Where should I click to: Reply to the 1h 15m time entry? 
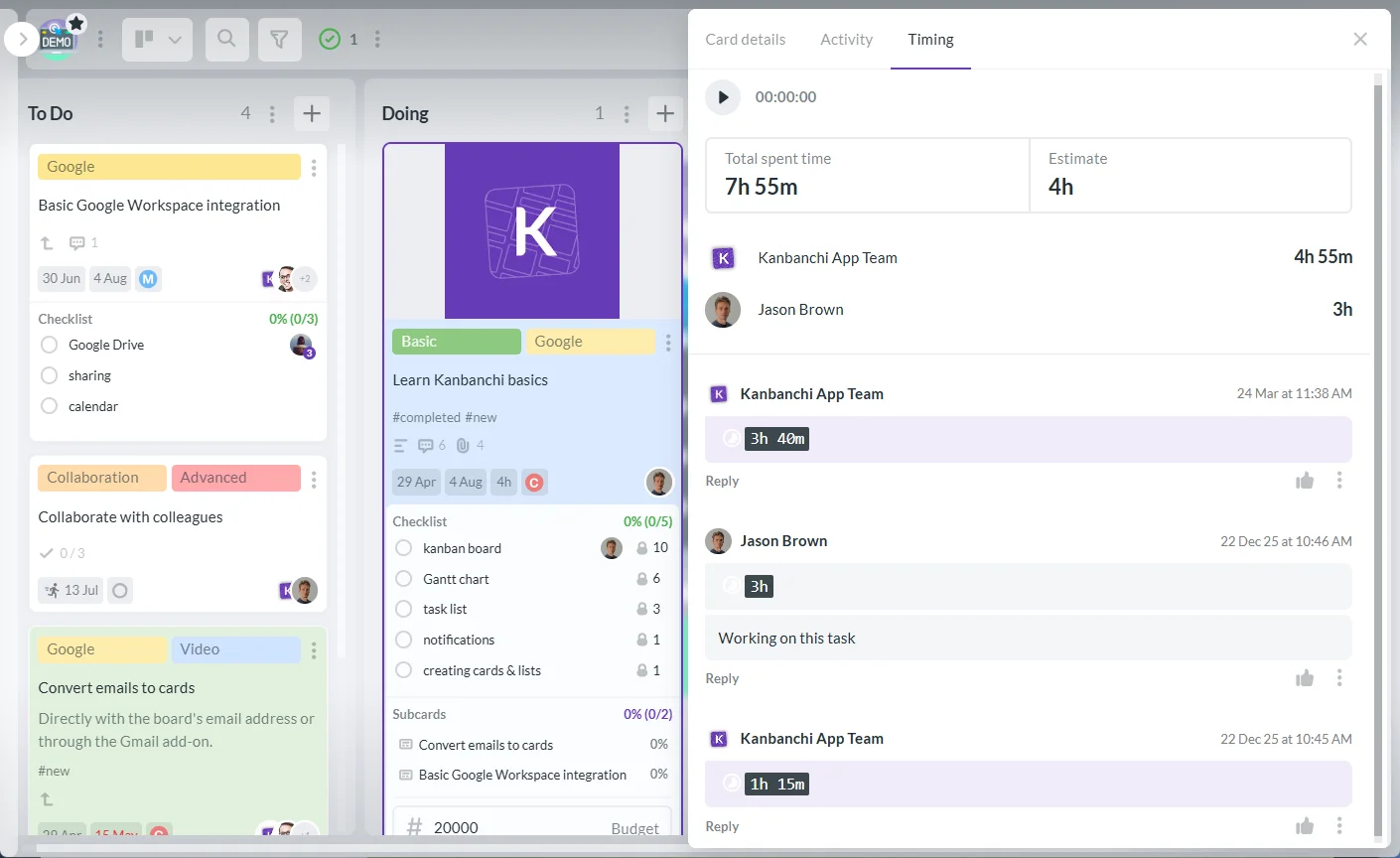pos(722,826)
